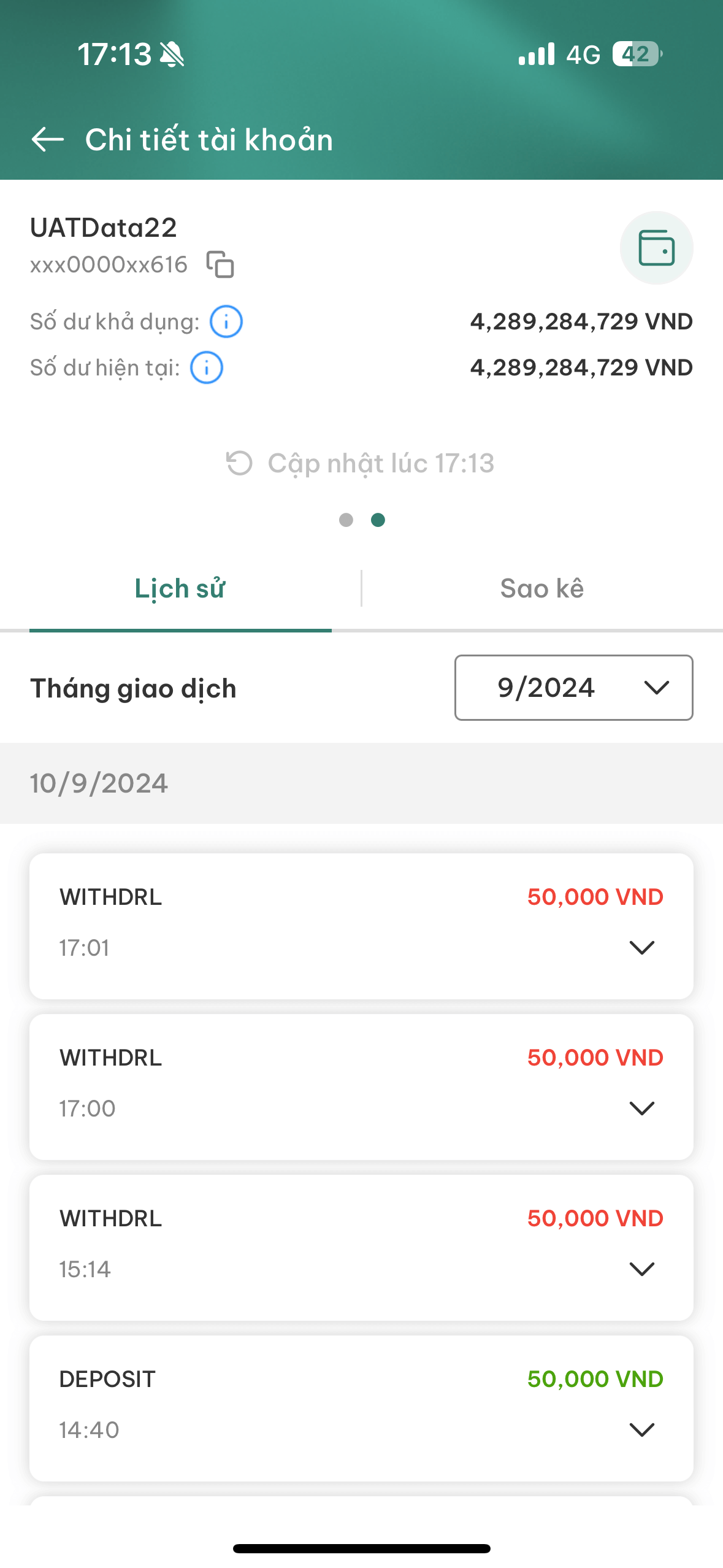Tap the muted bell status icon

pyautogui.click(x=172, y=54)
